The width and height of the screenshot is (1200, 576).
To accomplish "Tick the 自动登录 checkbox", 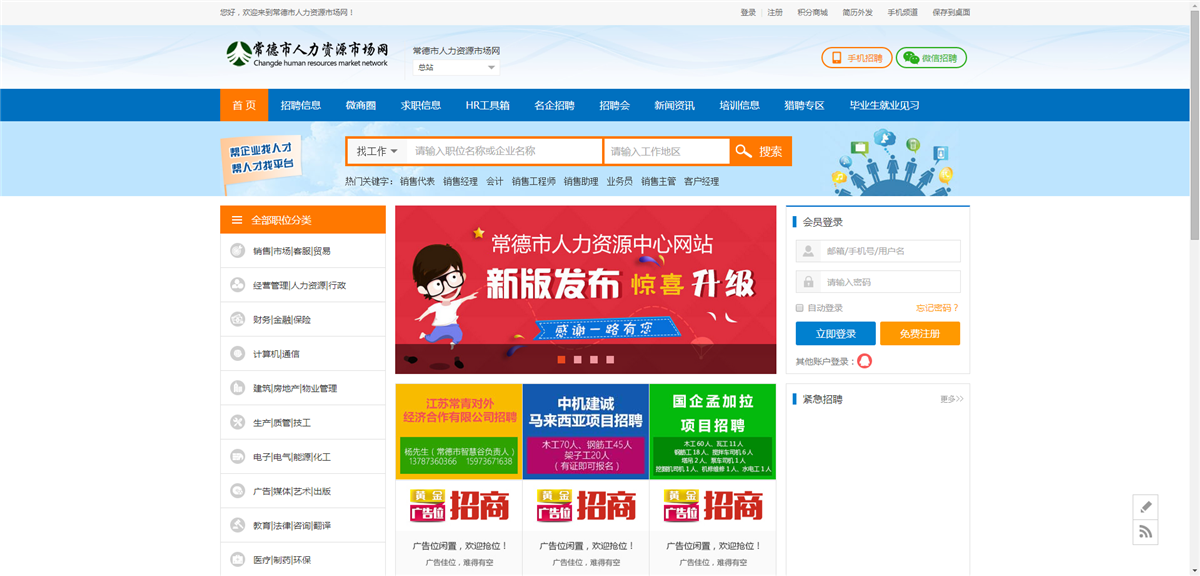I will click(800, 308).
